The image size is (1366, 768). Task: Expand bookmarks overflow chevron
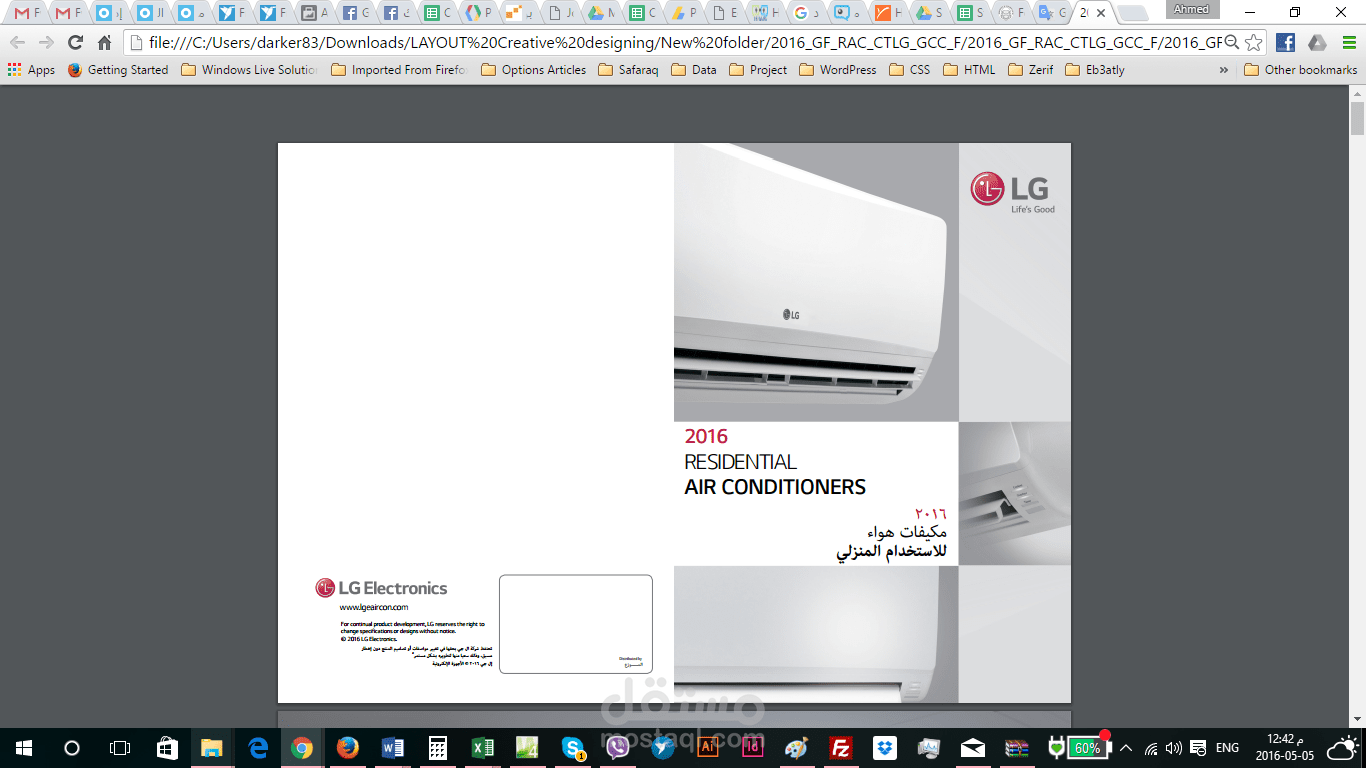1224,70
